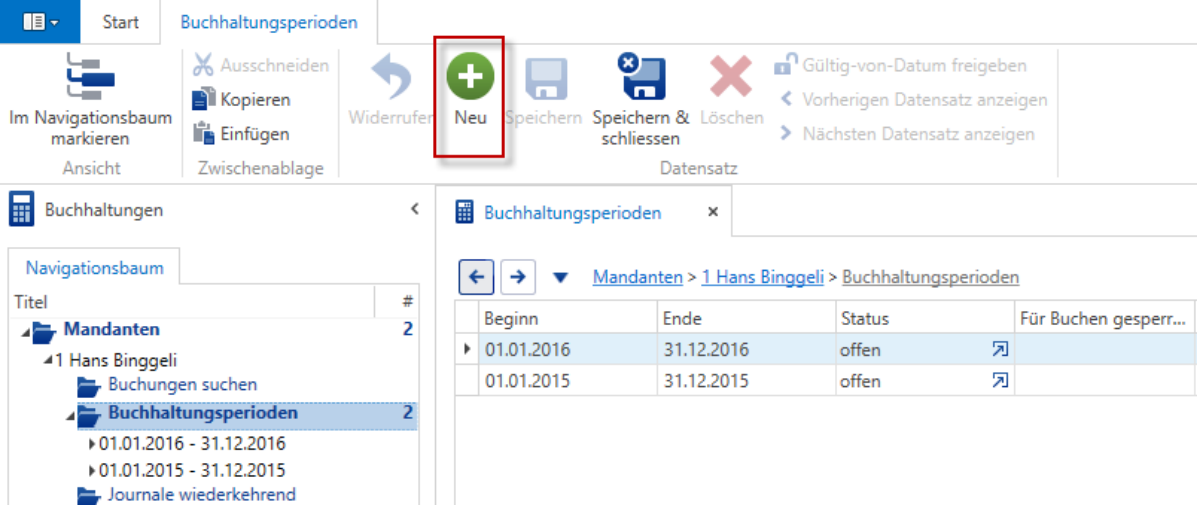Navigate back with left arrow button
Screen dimensions: 1197x505
coord(476,277)
